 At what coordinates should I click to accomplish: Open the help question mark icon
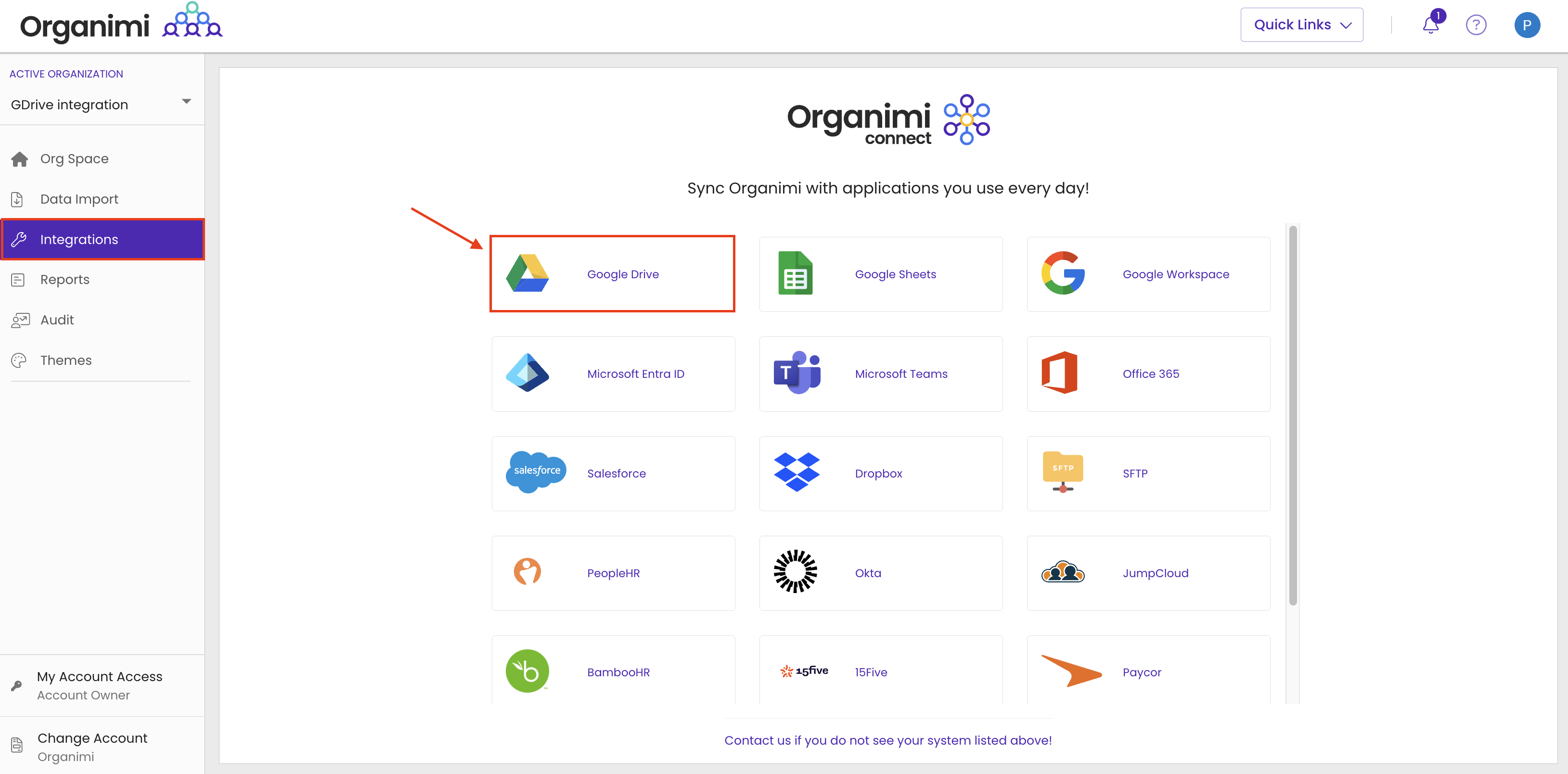(x=1476, y=25)
